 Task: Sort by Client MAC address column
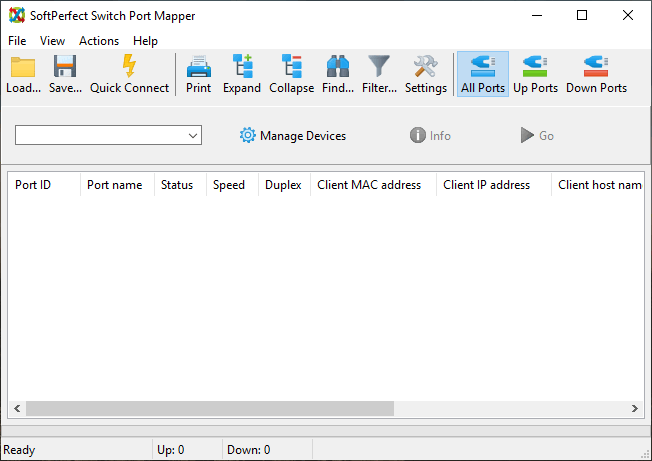click(x=373, y=185)
